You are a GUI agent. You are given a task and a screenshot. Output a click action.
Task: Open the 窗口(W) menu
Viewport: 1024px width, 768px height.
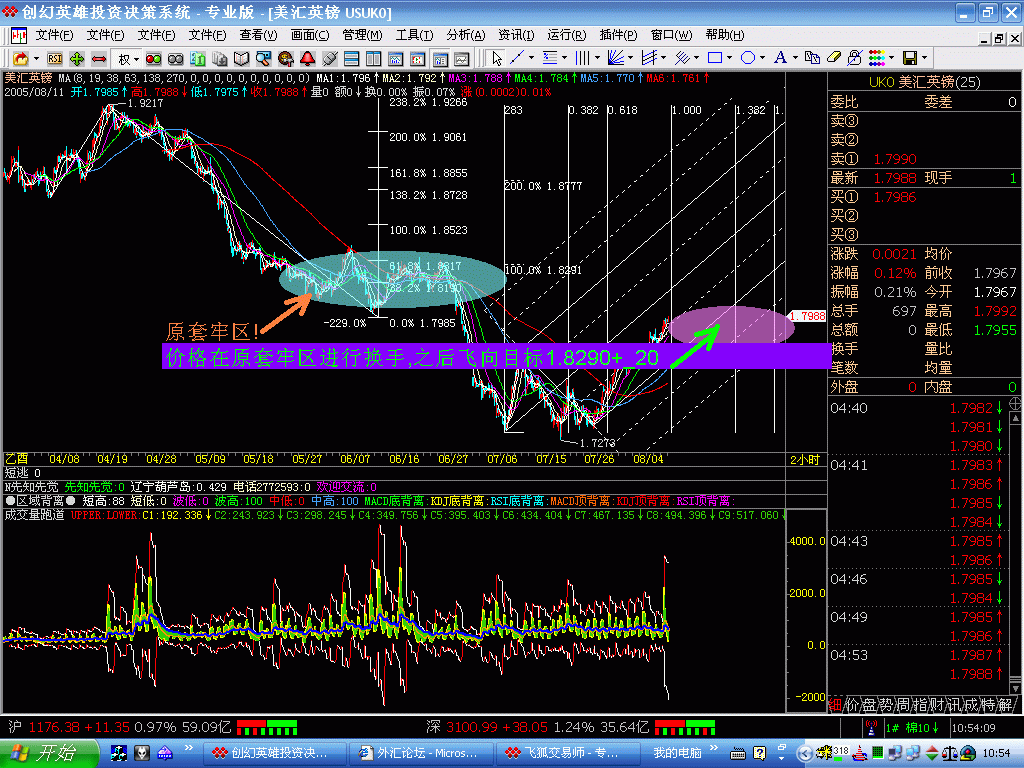point(671,35)
